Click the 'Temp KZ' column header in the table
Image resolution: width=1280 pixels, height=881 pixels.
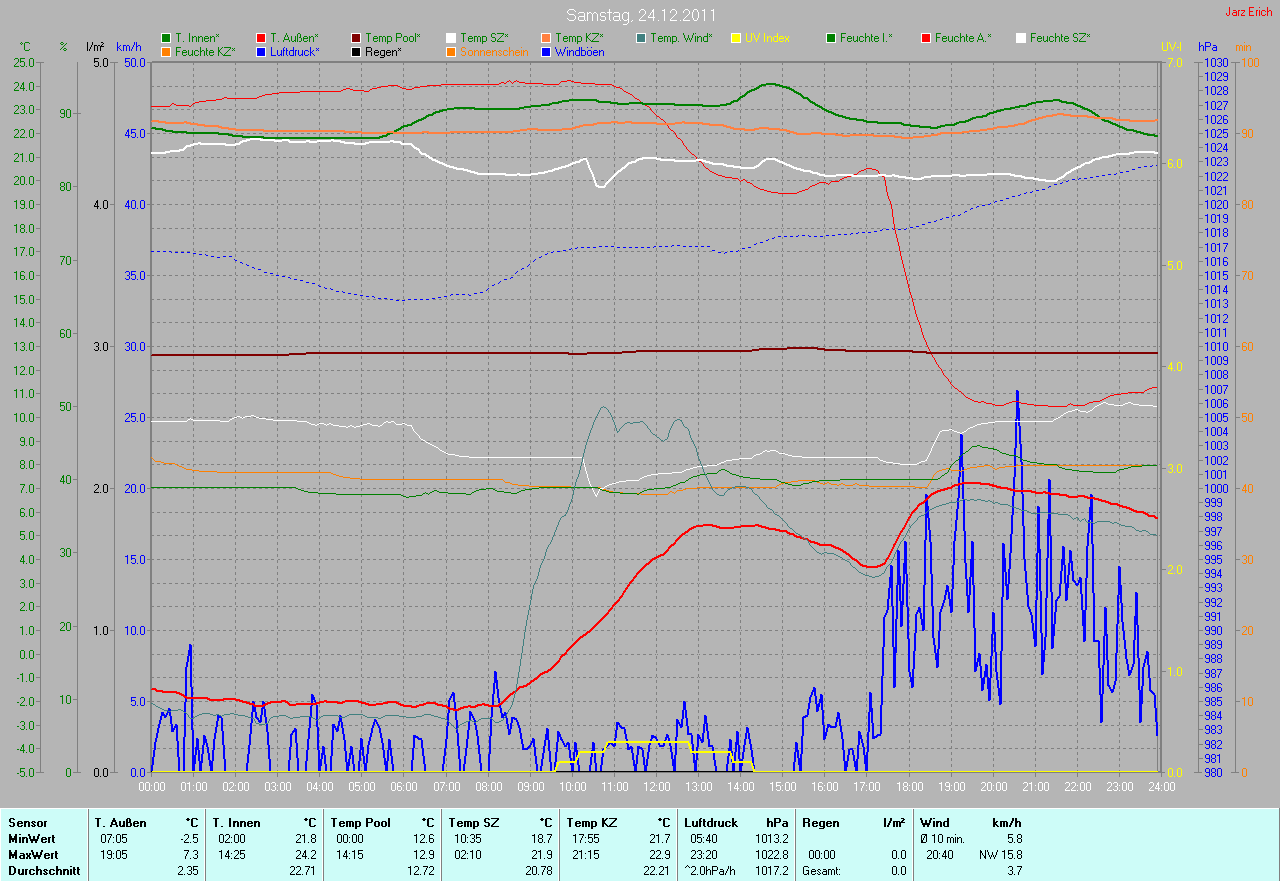[x=591, y=823]
